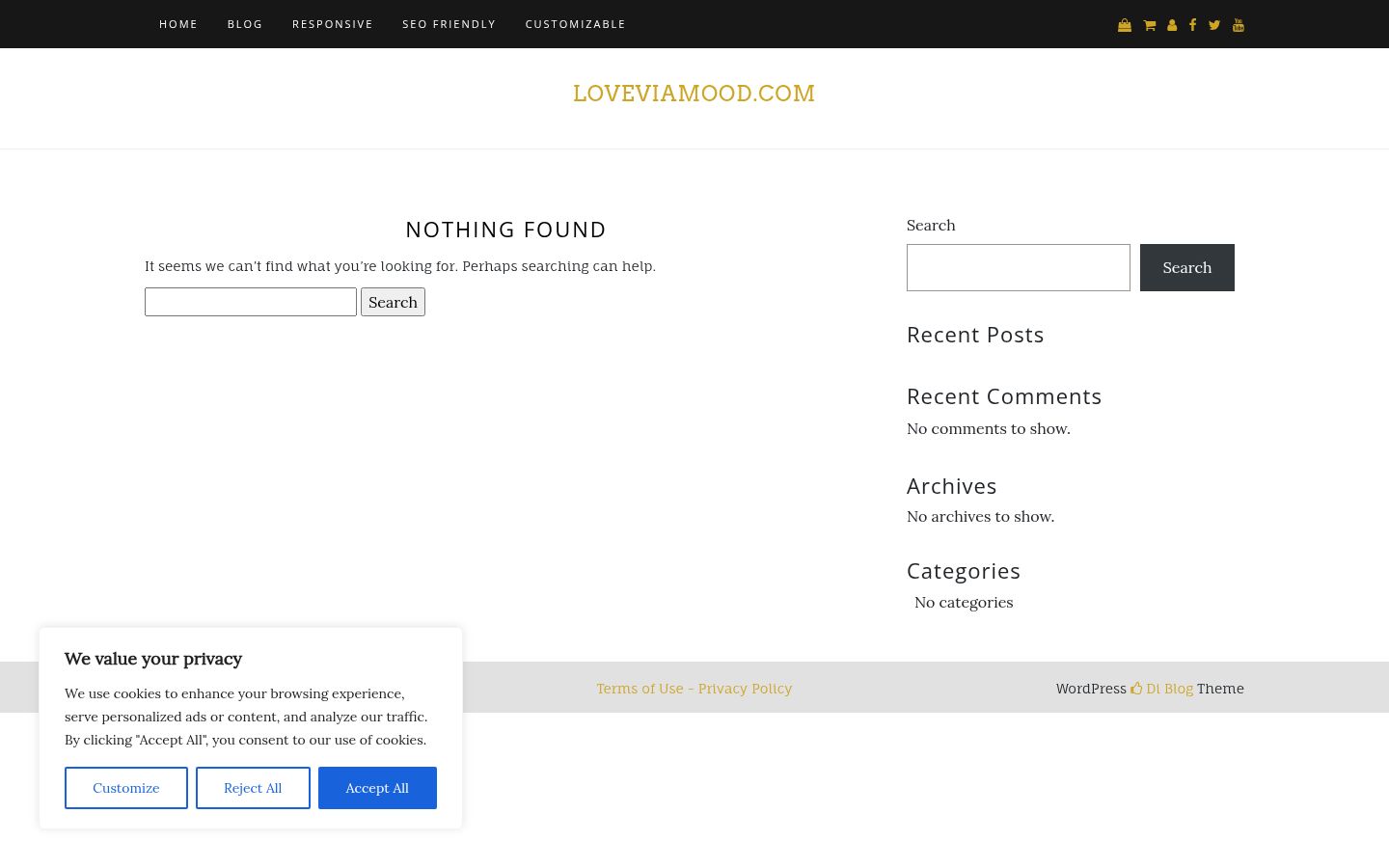Visit the Twitter profile icon
The height and width of the screenshot is (868, 1389).
tap(1214, 25)
